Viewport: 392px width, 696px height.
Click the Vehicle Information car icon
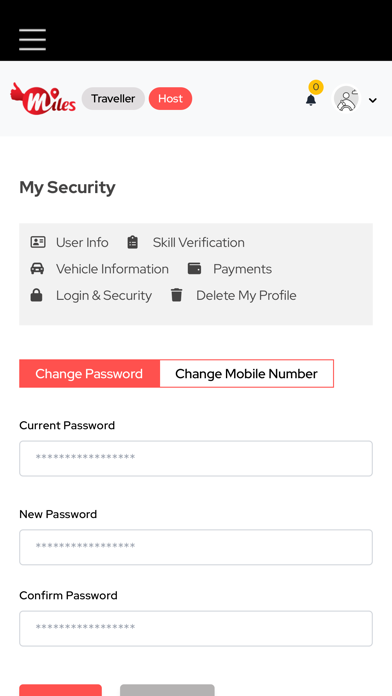pyautogui.click(x=37, y=269)
